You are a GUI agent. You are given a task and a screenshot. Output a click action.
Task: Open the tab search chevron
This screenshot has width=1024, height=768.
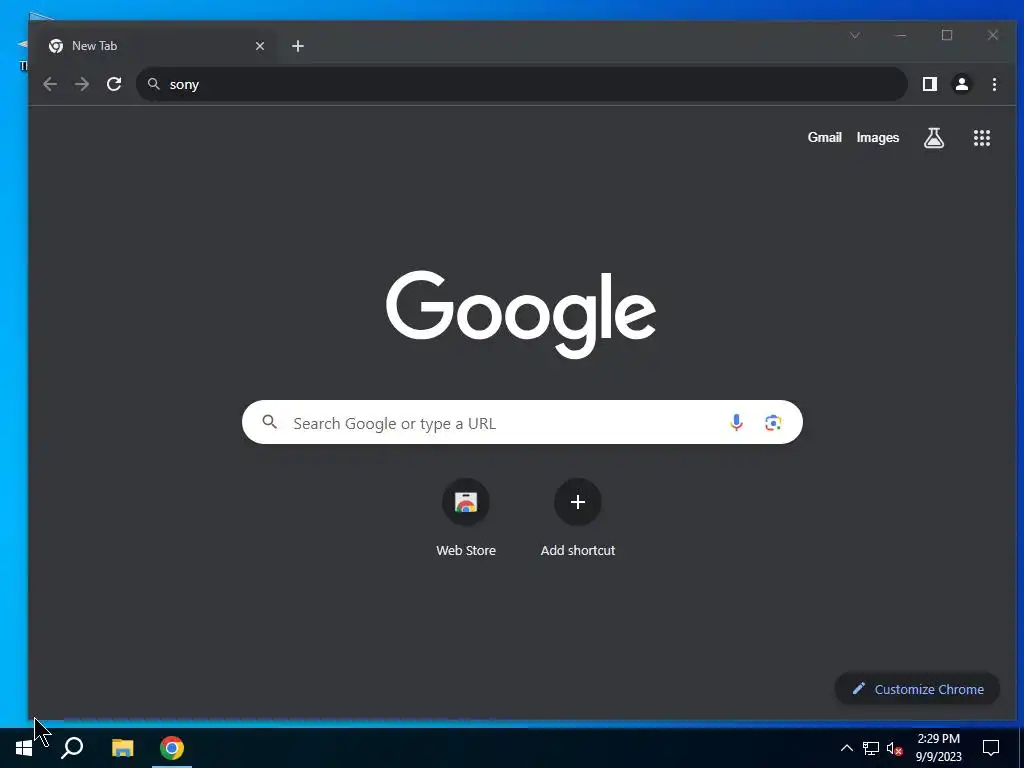coord(855,35)
